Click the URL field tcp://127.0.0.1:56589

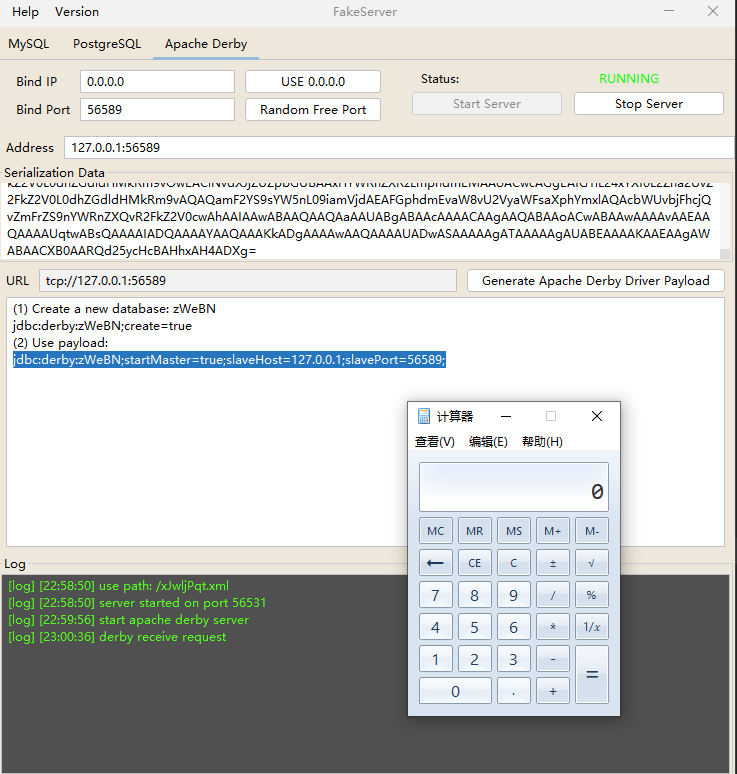(x=248, y=280)
